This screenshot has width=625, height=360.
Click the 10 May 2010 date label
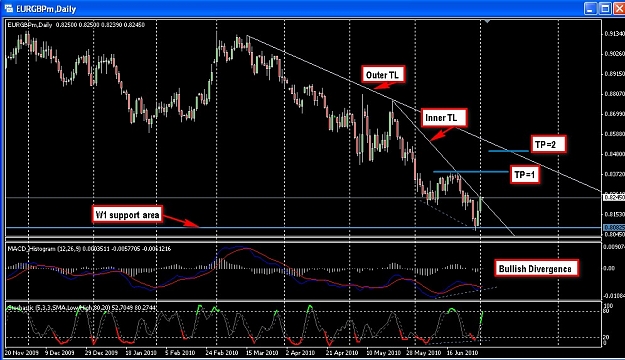[x=383, y=353]
